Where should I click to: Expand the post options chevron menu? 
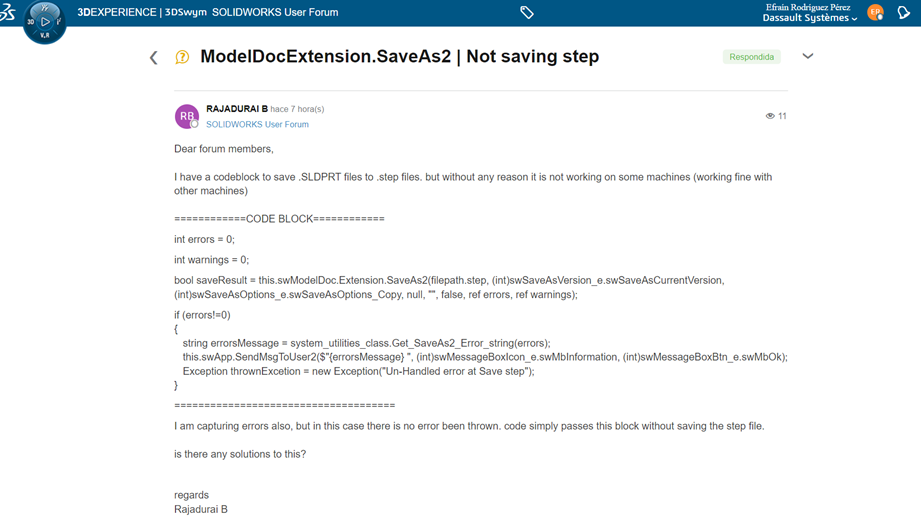click(x=808, y=56)
